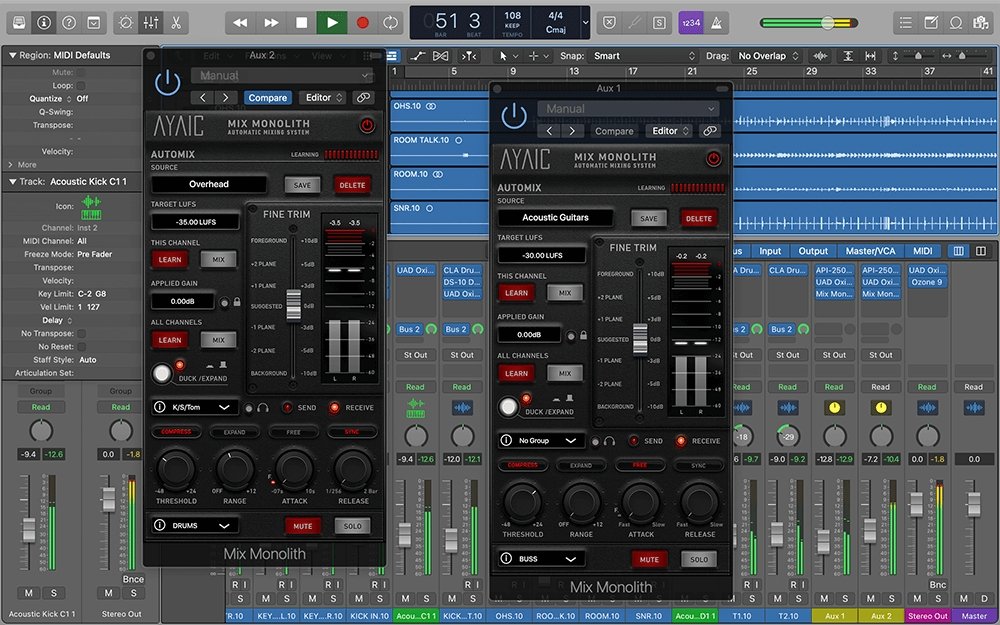Open Editor view menu in Aux 1 plugin
The height and width of the screenshot is (625, 1000).
[x=668, y=131]
